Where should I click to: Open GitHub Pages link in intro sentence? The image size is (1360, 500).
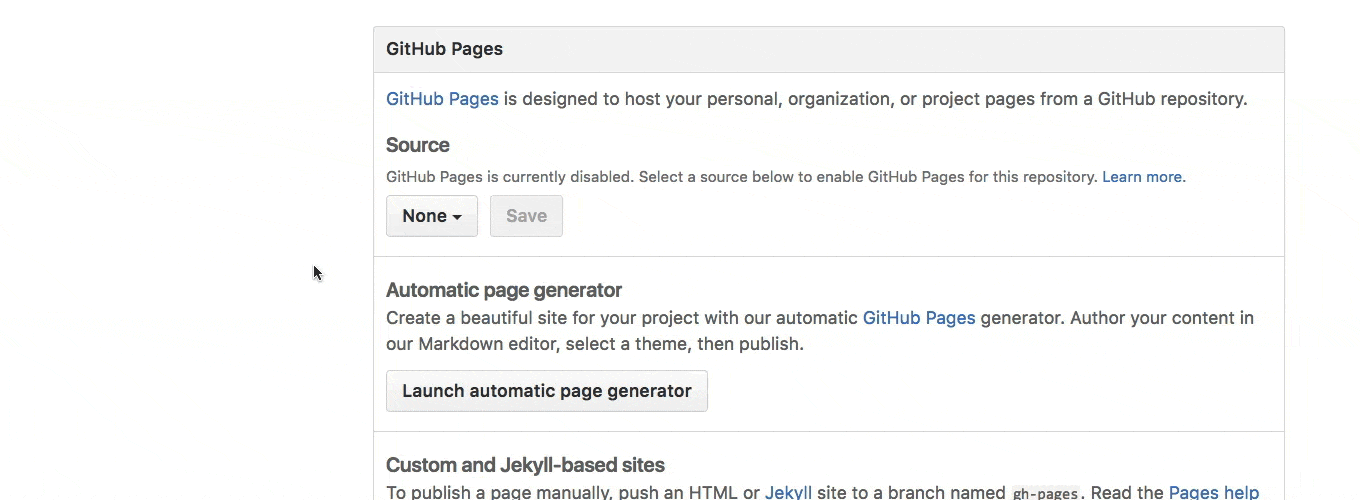pos(442,99)
